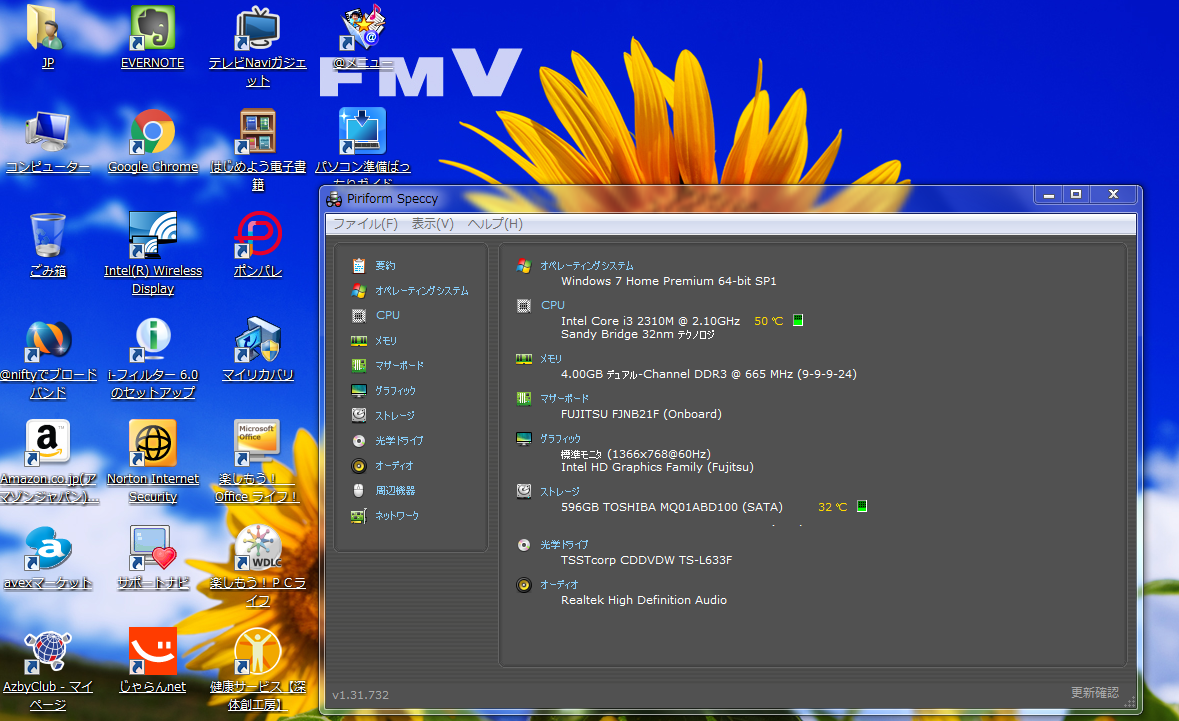
Task: Select 周辺機器 in the sidebar list
Action: click(x=395, y=490)
